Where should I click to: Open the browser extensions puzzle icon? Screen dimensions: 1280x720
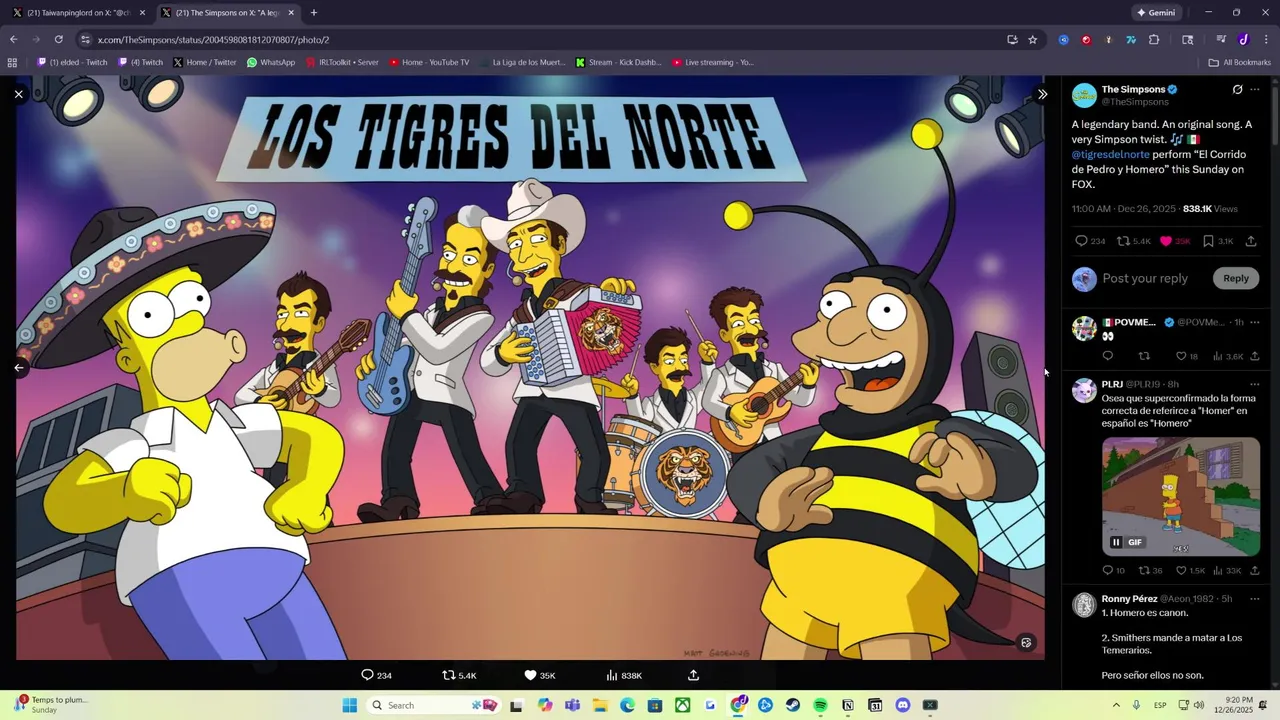1154,39
